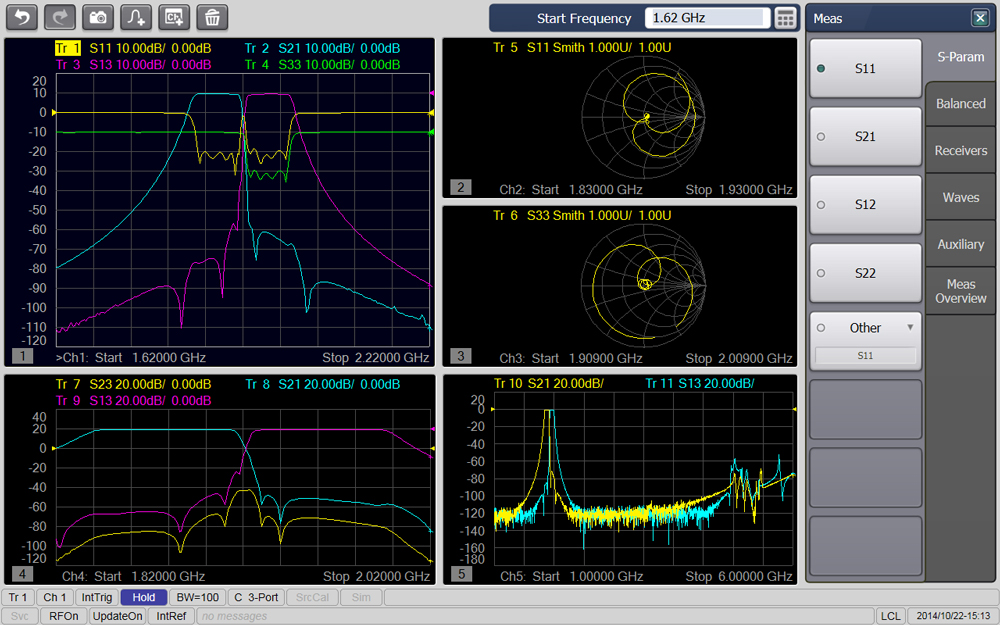The width and height of the screenshot is (1000, 625).
Task: Open the numeric keypad beside Start Frequency
Action: click(786, 18)
